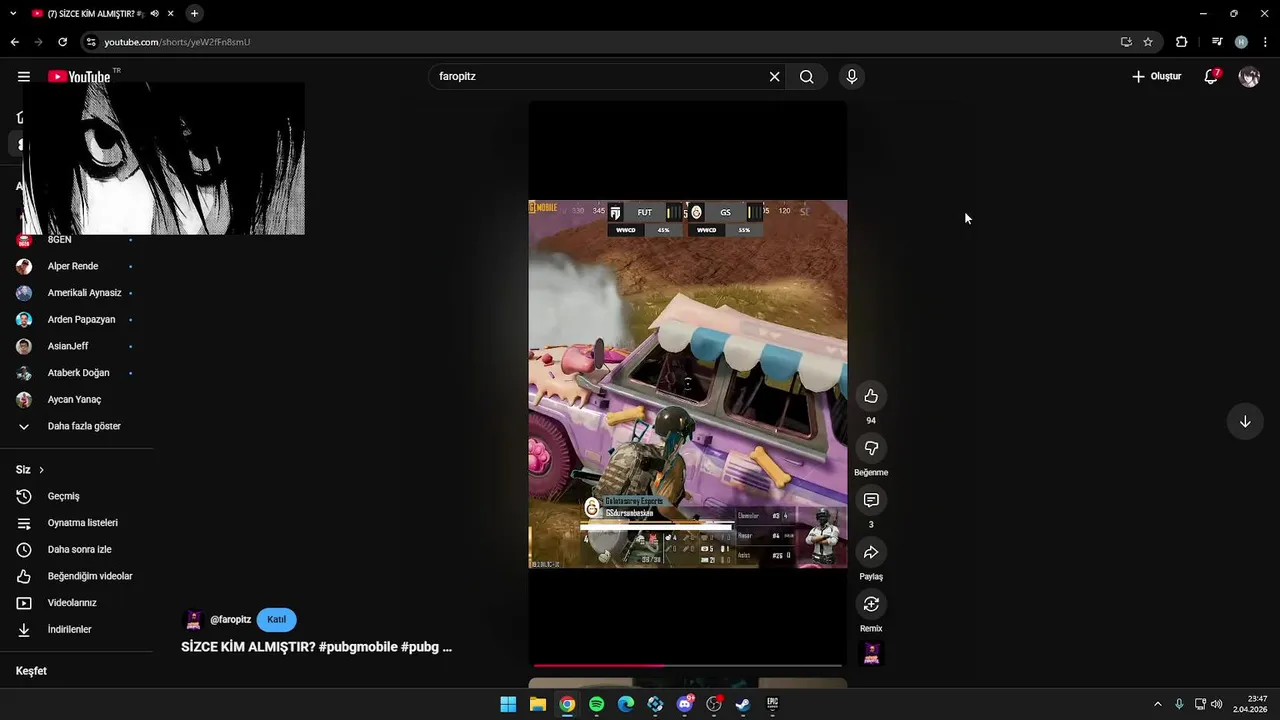Image resolution: width=1280 pixels, height=720 pixels.
Task: Open the sound source thumbnail below Remix
Action: [872, 653]
